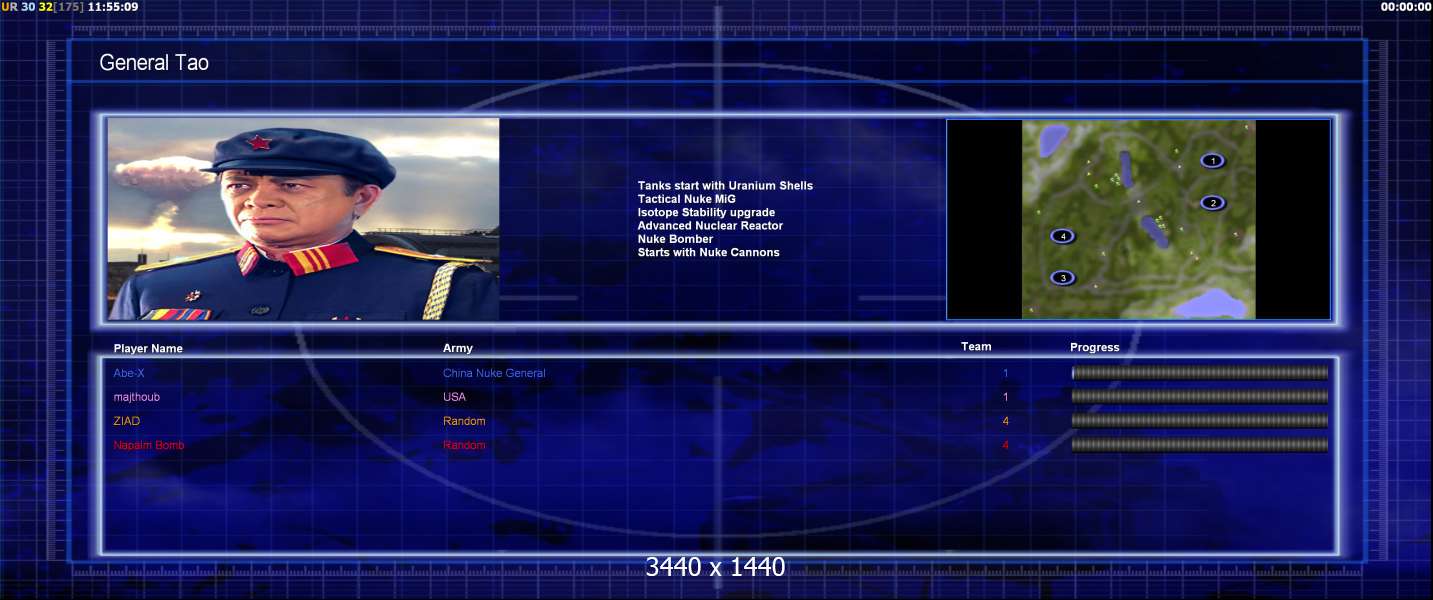Click the 11:55:09 clock display
The height and width of the screenshot is (600, 1433).
[113, 7]
